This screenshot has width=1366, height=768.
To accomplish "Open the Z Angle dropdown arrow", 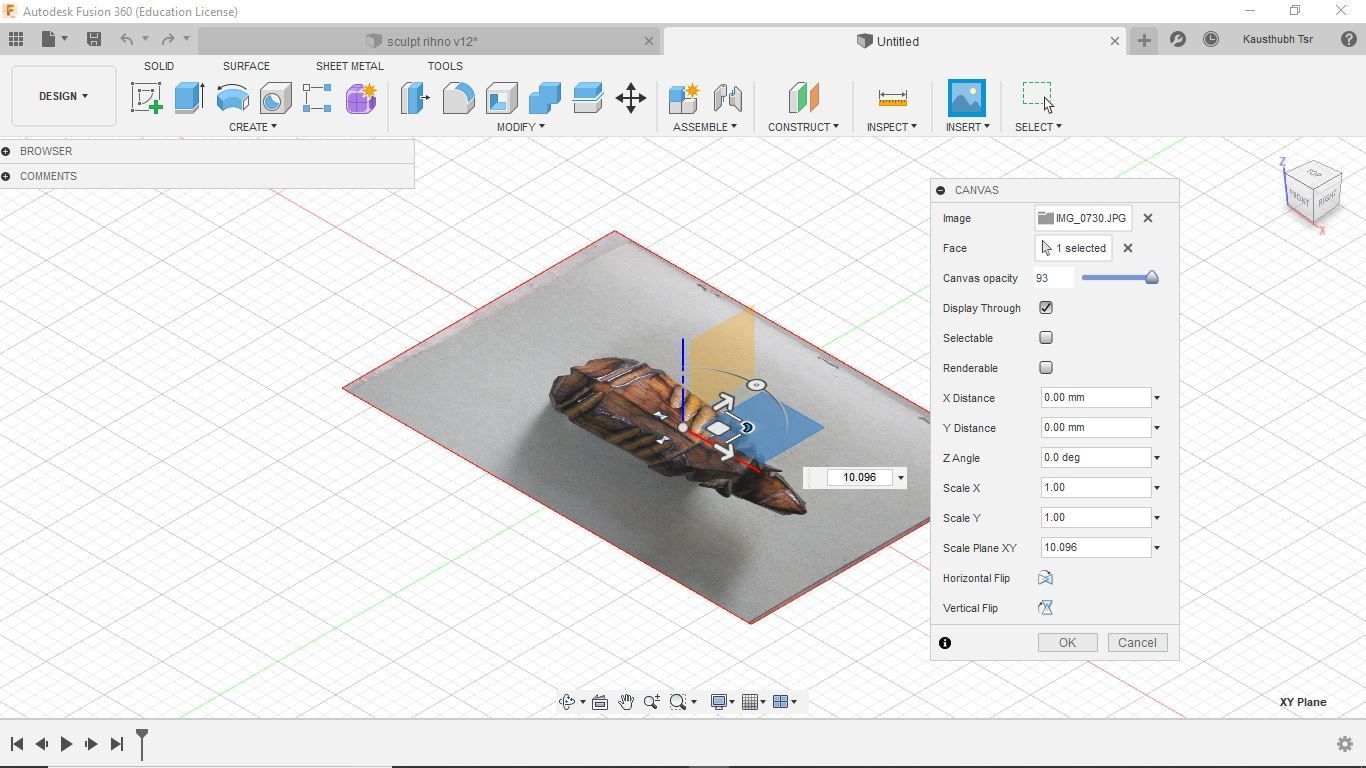I will pos(1156,457).
